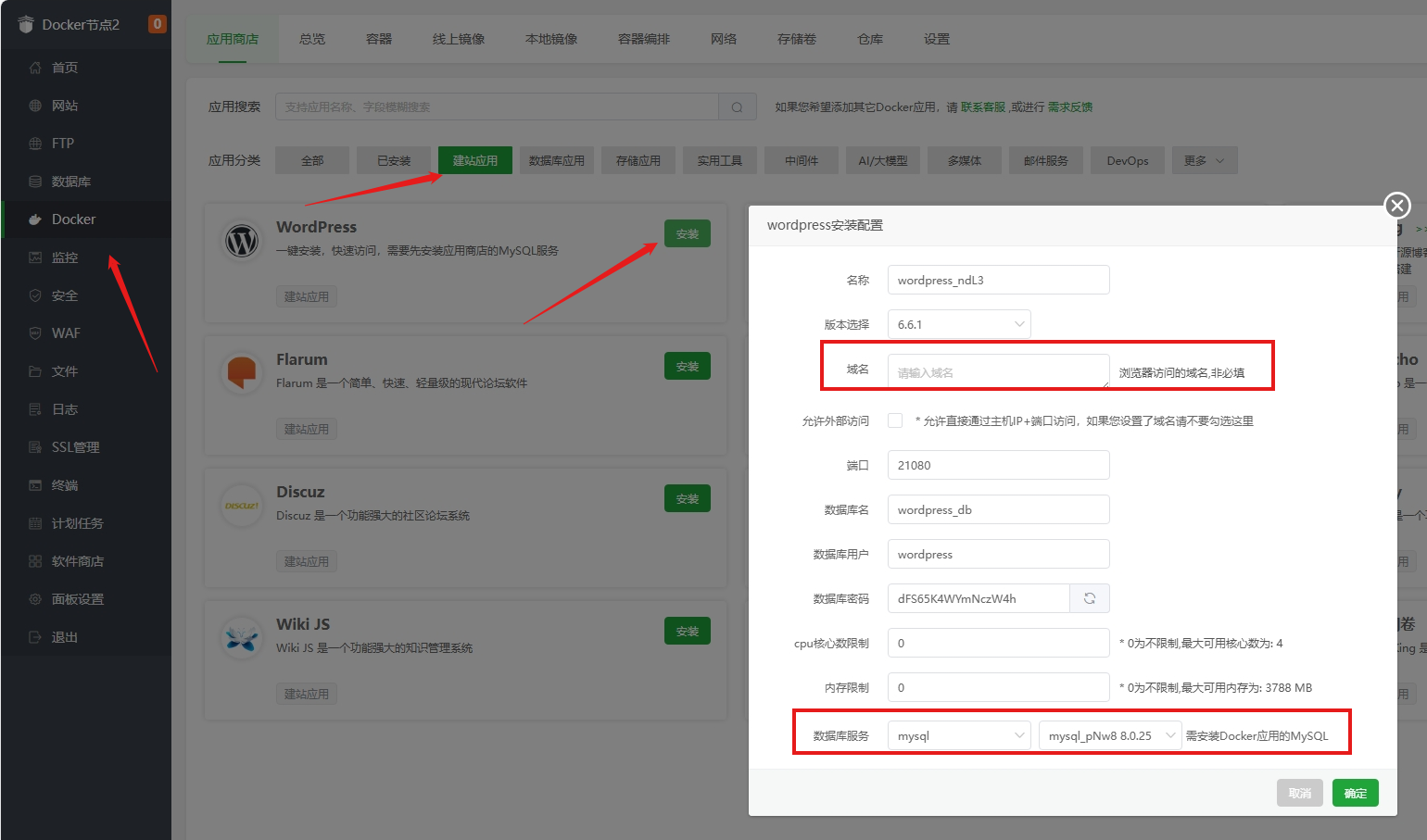Click the orange notification badge 0
Screen dimensions: 1427x840
[158, 24]
